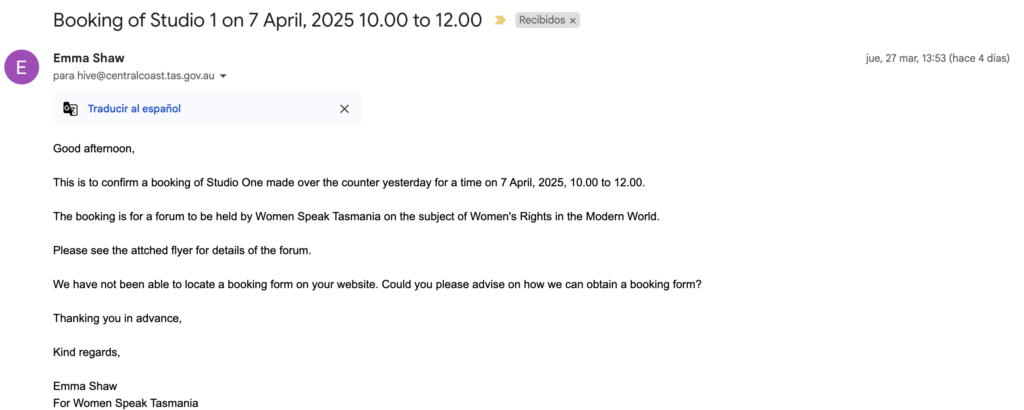Click sender name Emma Shaw in header
1024x410 pixels.
89,58
